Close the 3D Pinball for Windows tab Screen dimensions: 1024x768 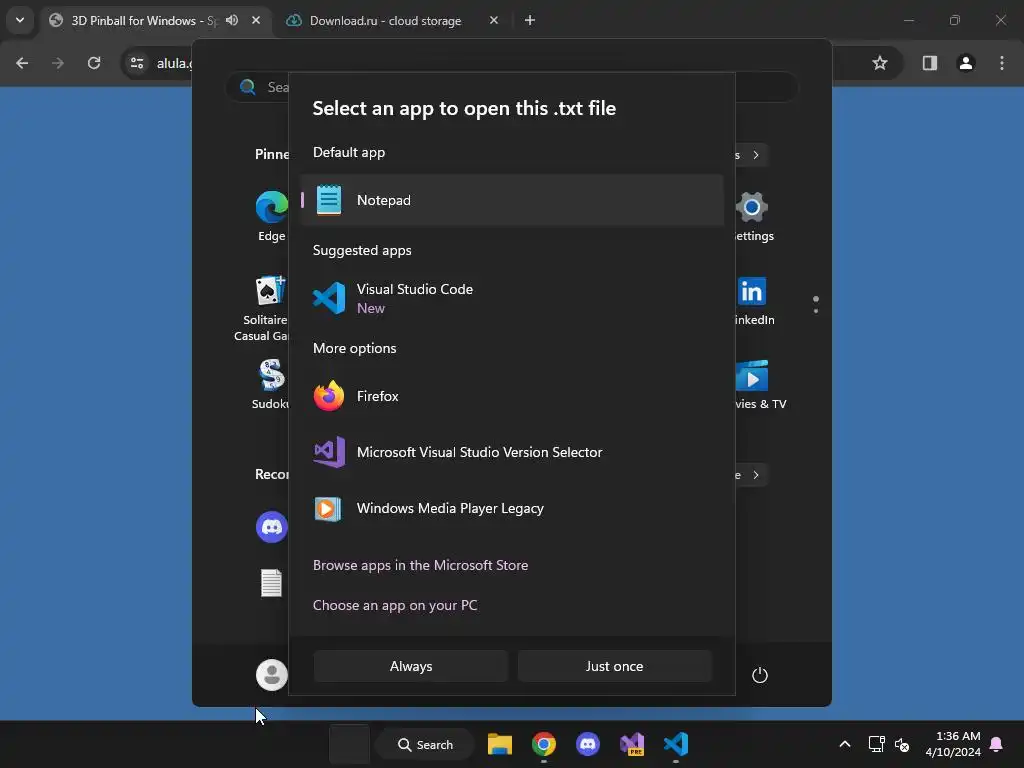tap(256, 20)
